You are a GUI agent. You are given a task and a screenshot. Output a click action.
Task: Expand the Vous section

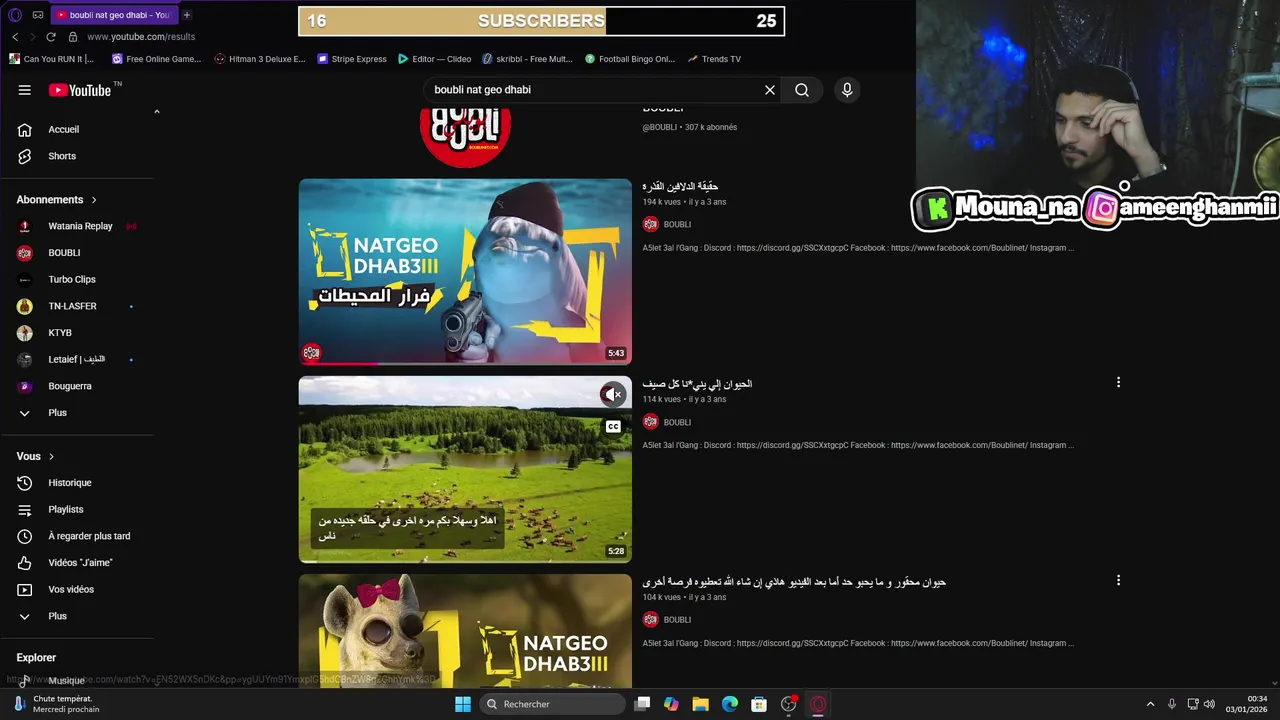(36, 456)
